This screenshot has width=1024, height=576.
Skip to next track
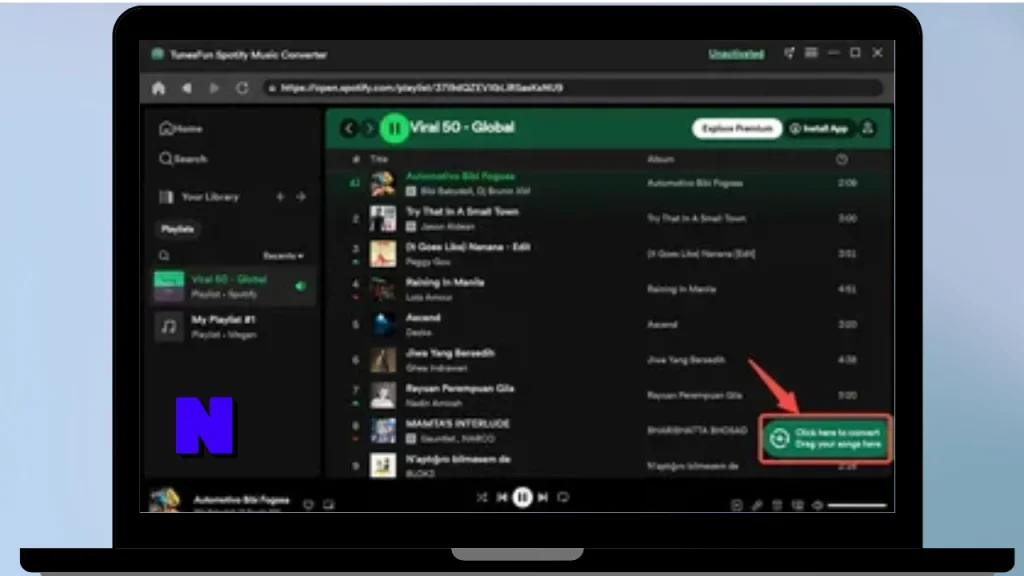543,498
